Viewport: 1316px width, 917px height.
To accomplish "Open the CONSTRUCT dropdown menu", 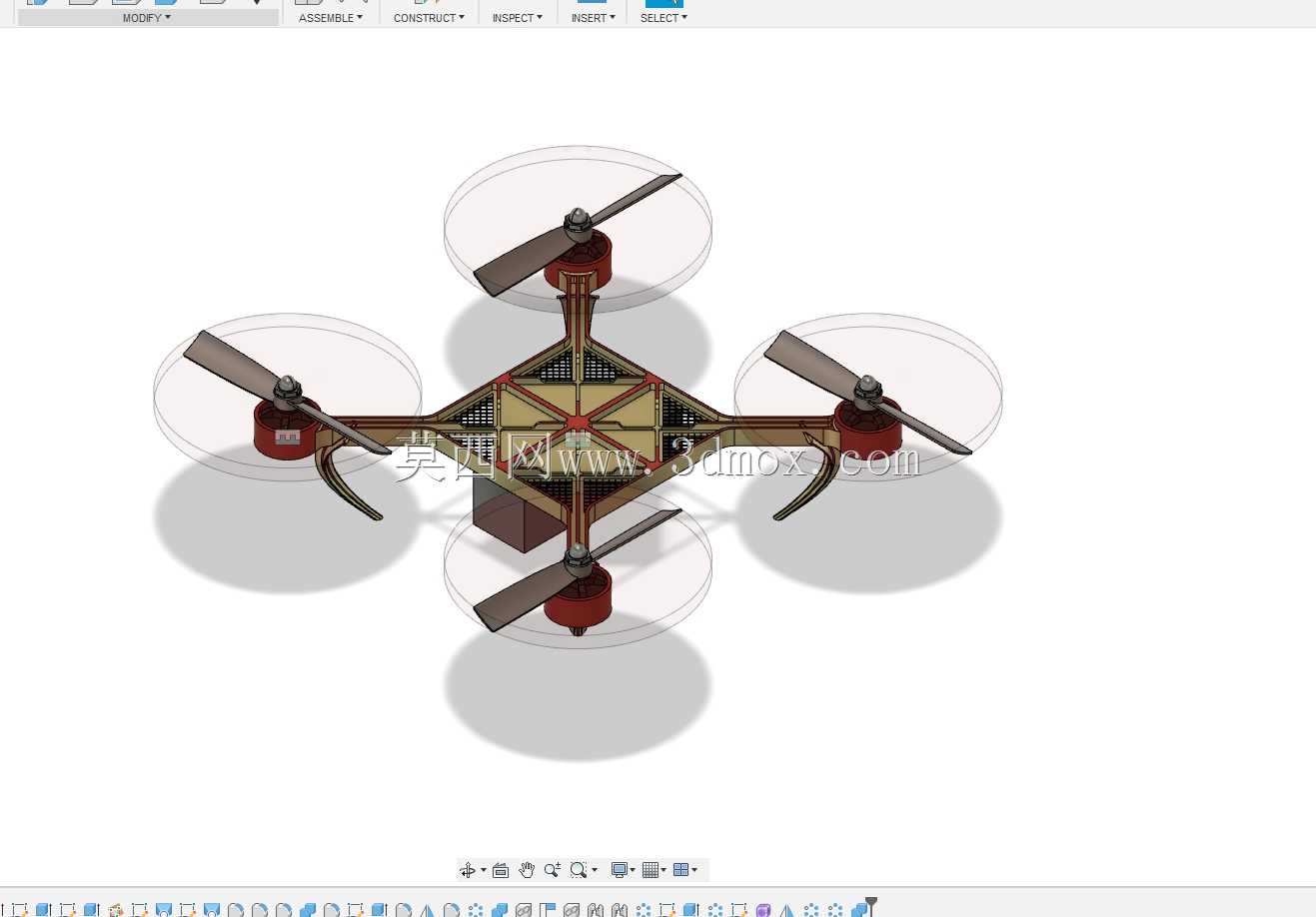I will (x=429, y=18).
